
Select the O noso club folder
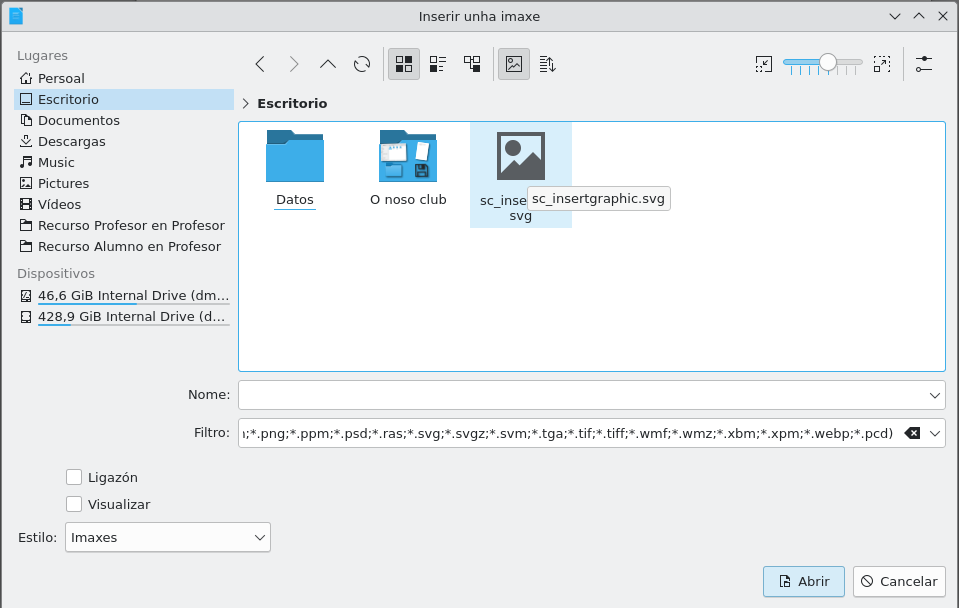click(408, 168)
